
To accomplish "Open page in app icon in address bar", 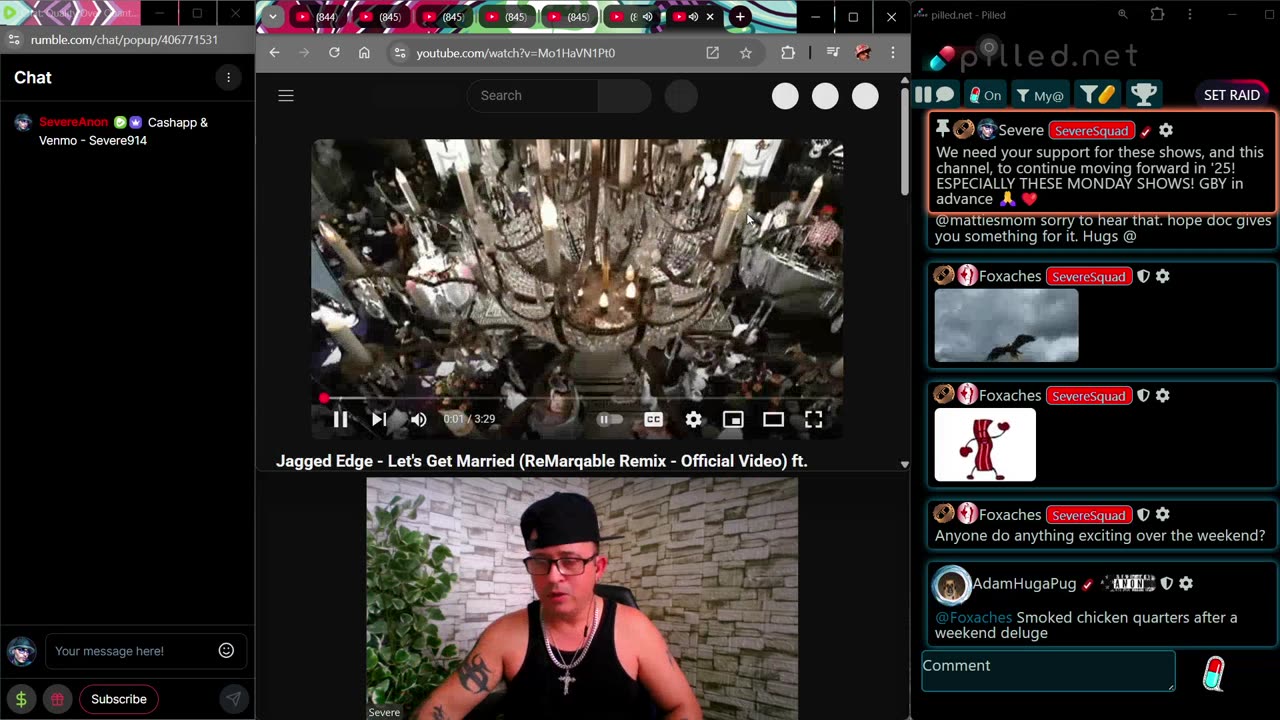I will tap(712, 53).
